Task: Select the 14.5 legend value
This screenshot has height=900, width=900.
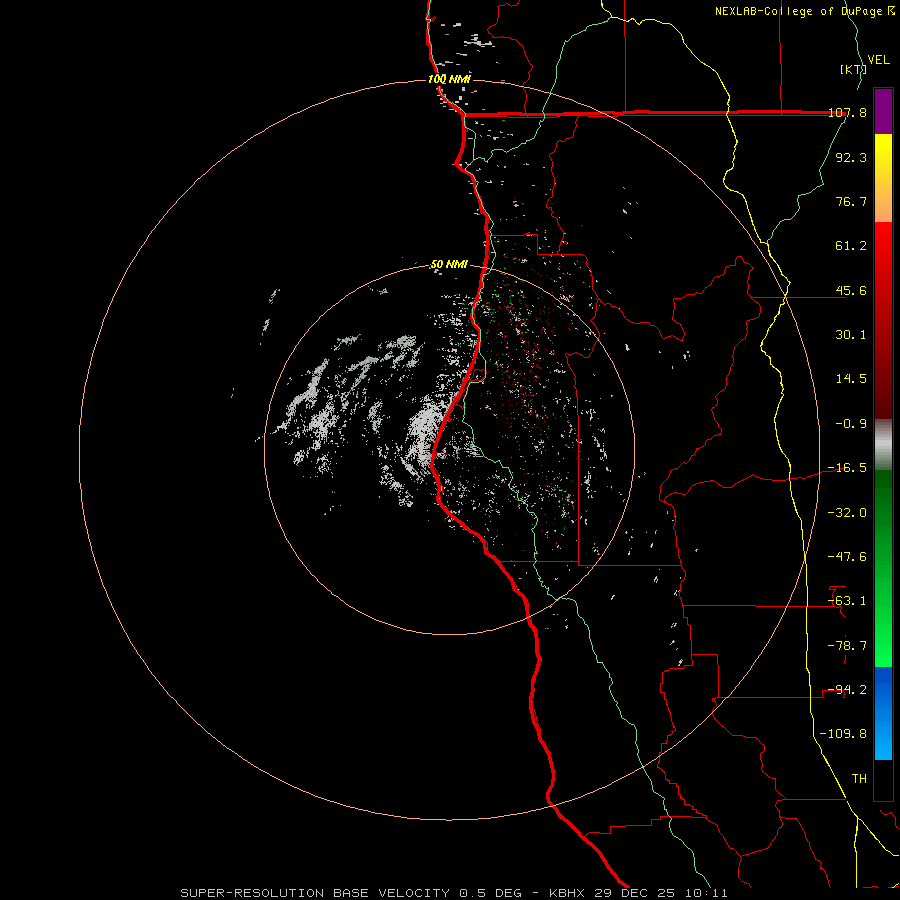Action: point(851,379)
